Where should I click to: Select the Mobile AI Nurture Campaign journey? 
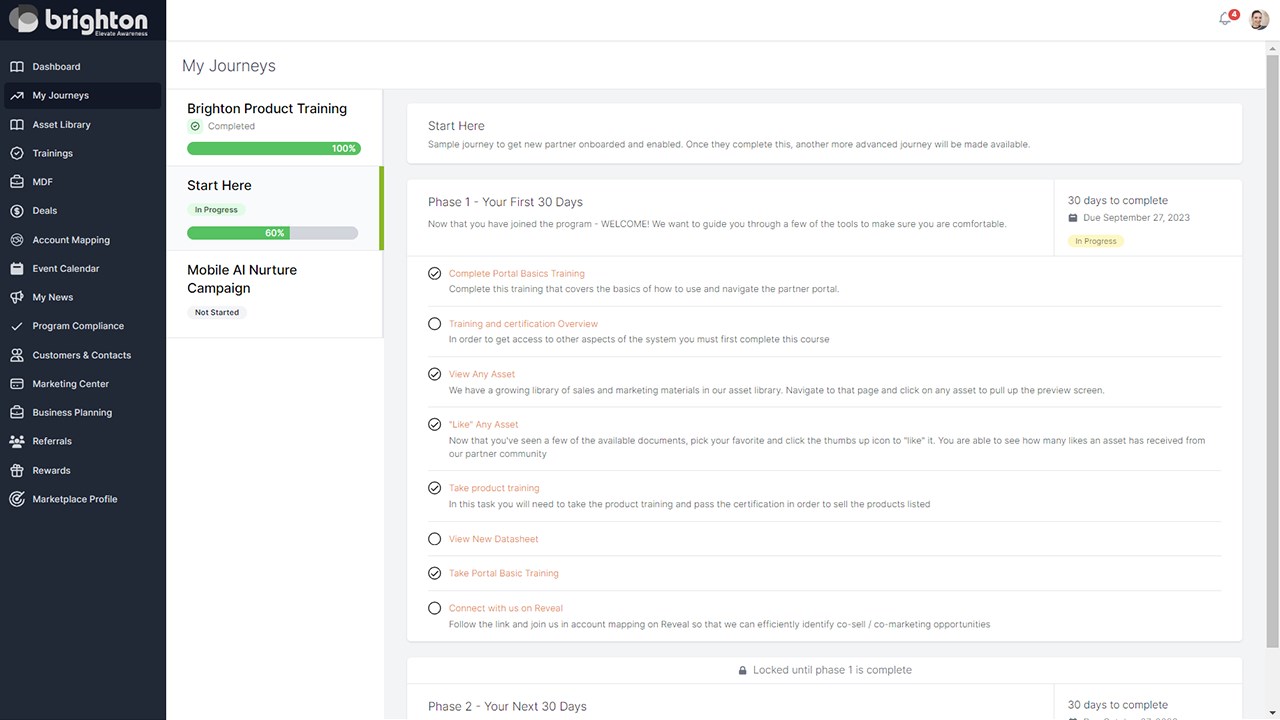[x=242, y=279]
